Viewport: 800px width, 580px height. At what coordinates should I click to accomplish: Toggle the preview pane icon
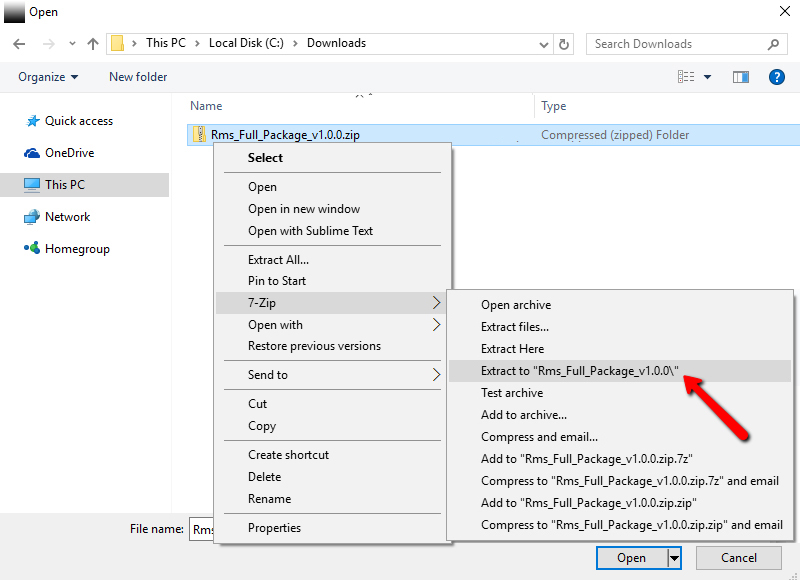point(741,77)
